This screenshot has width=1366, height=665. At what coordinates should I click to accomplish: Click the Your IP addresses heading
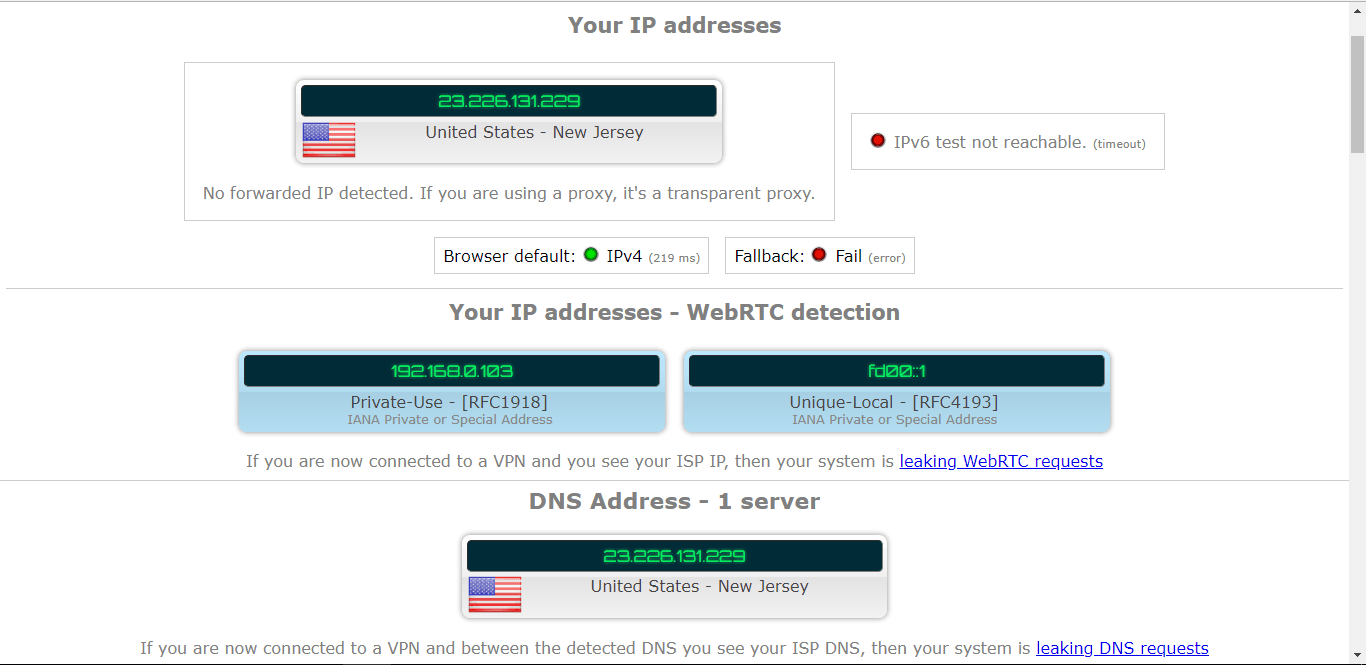click(x=675, y=25)
